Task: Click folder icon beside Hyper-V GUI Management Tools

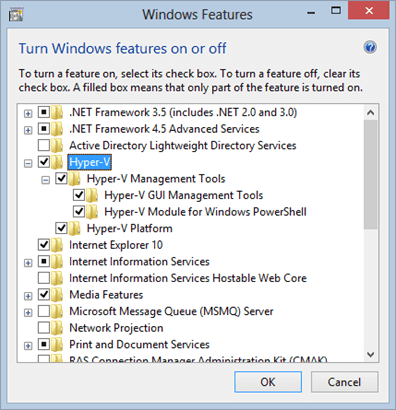Action: 92,195
